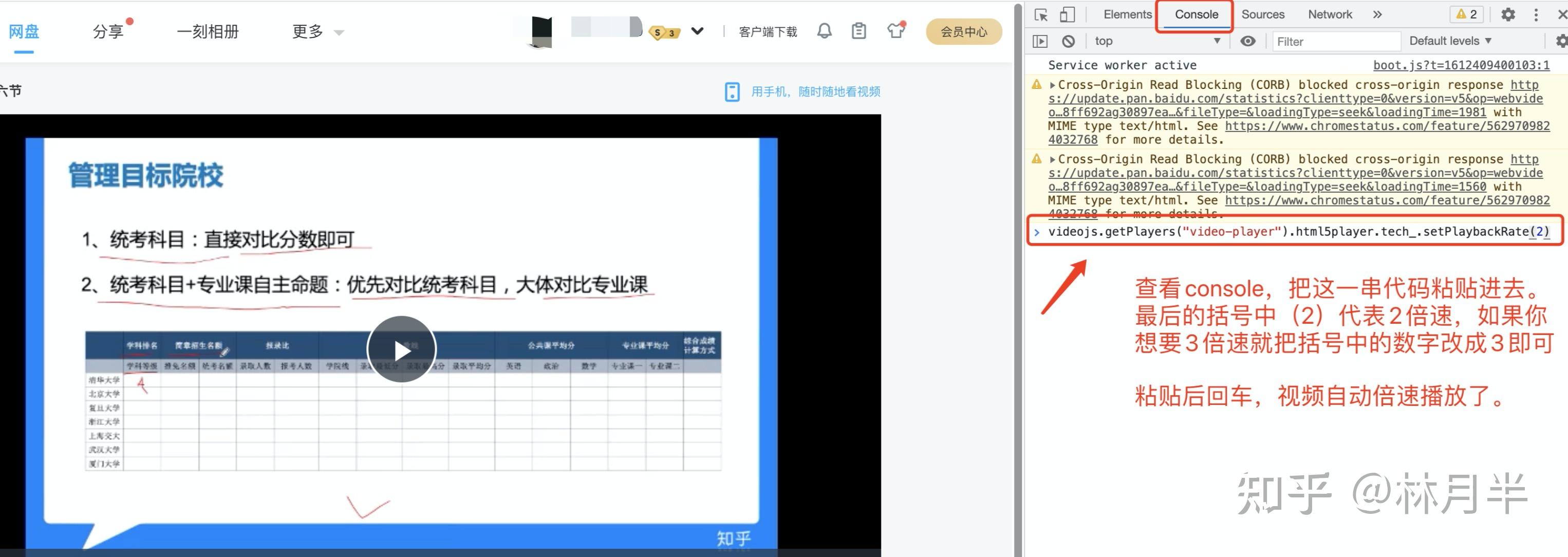Show more DevTools tabs
Viewport: 1568px width, 557px height.
pyautogui.click(x=1377, y=14)
